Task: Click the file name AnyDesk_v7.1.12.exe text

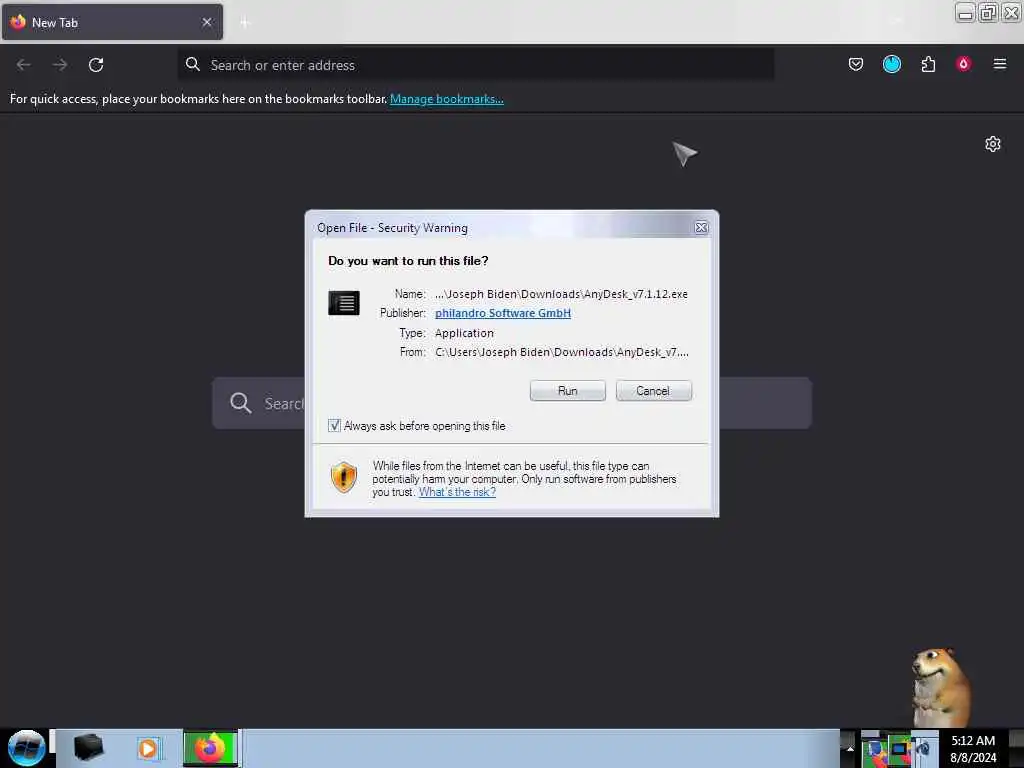Action: point(635,294)
